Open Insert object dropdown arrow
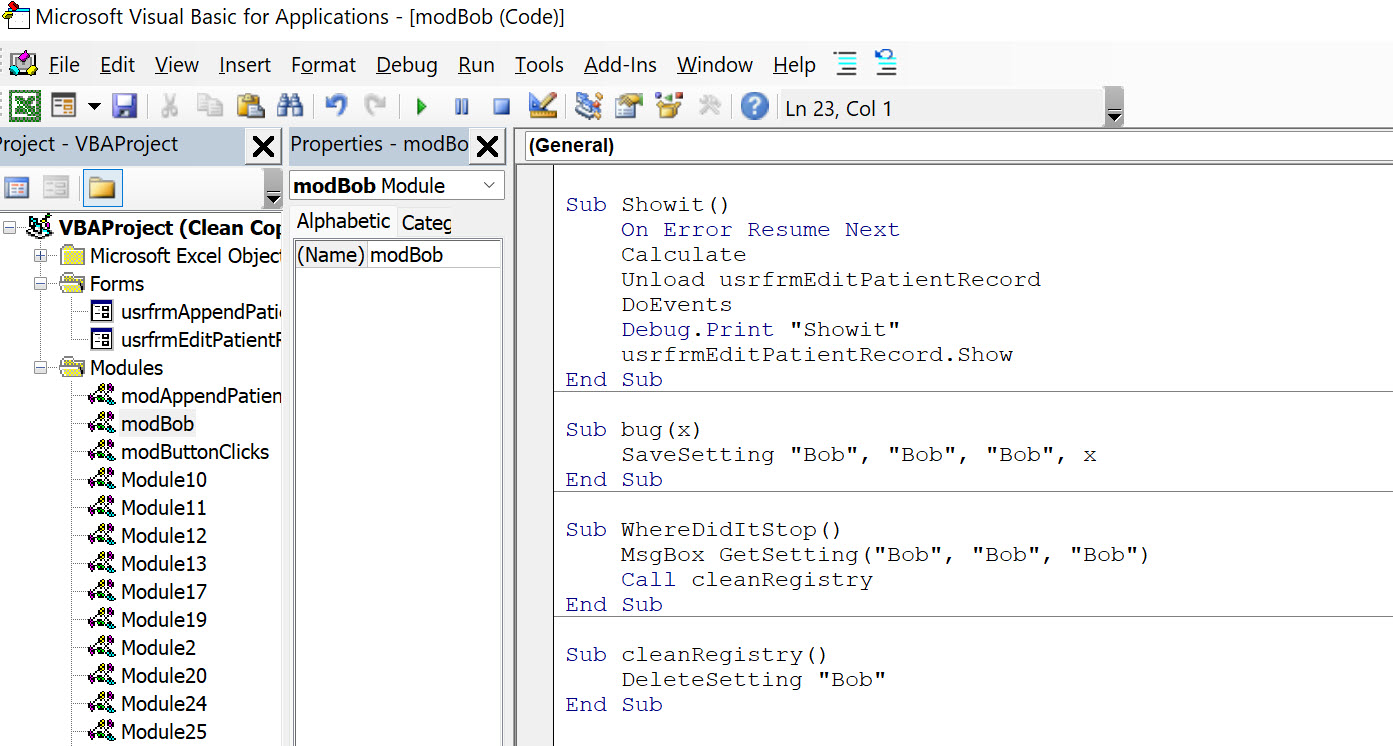Screen dimensions: 1393x746 click(x=94, y=106)
